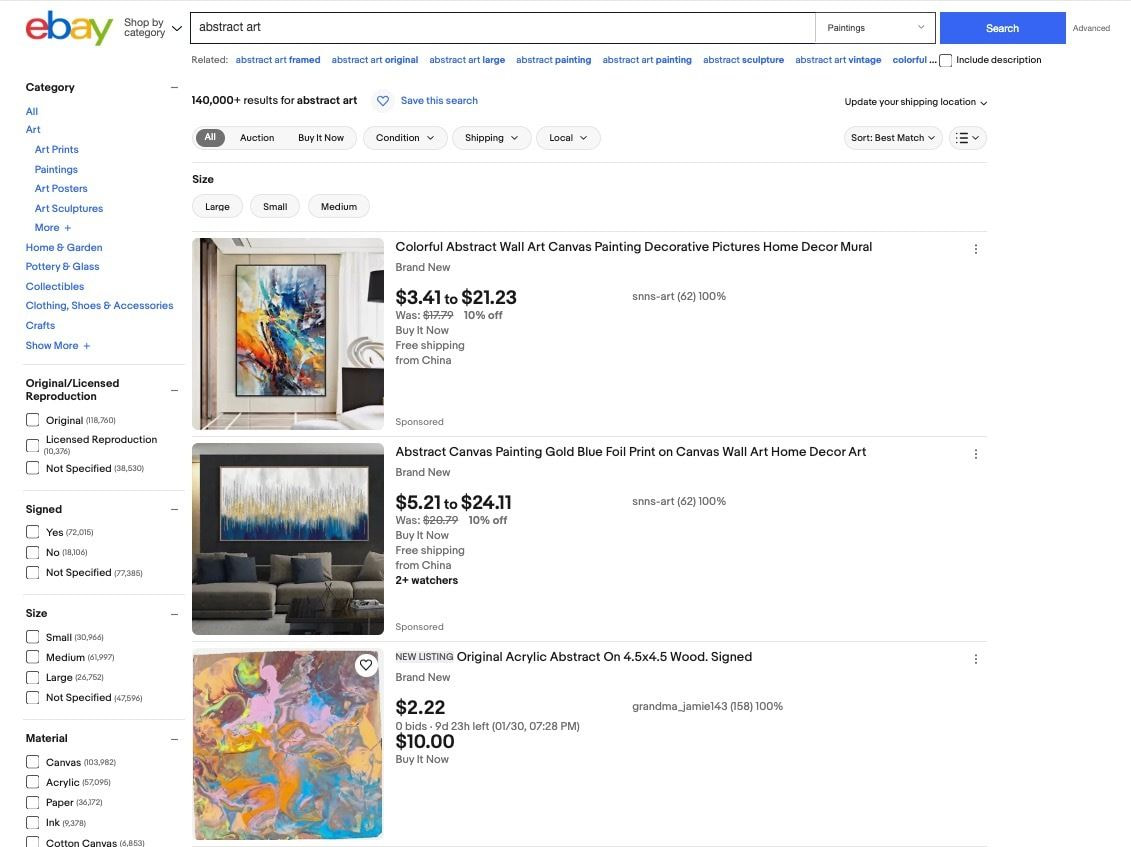Switch to the Auction tab
The height and width of the screenshot is (847, 1131).
(257, 138)
